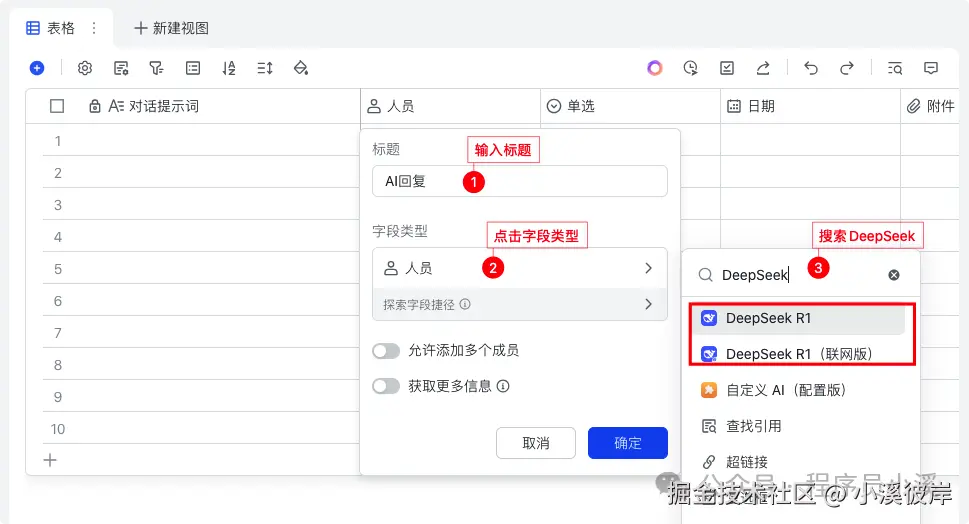Toggle the select-all checkbox in header

click(x=57, y=106)
